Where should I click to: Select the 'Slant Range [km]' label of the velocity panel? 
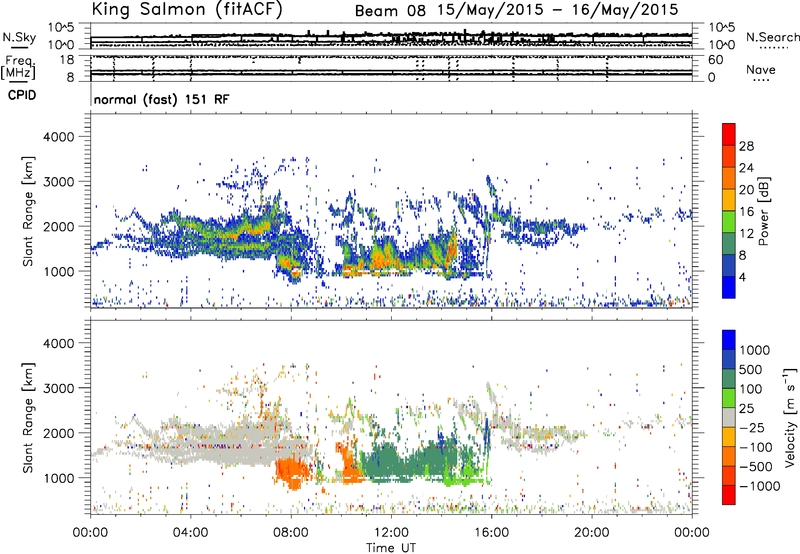click(x=28, y=417)
